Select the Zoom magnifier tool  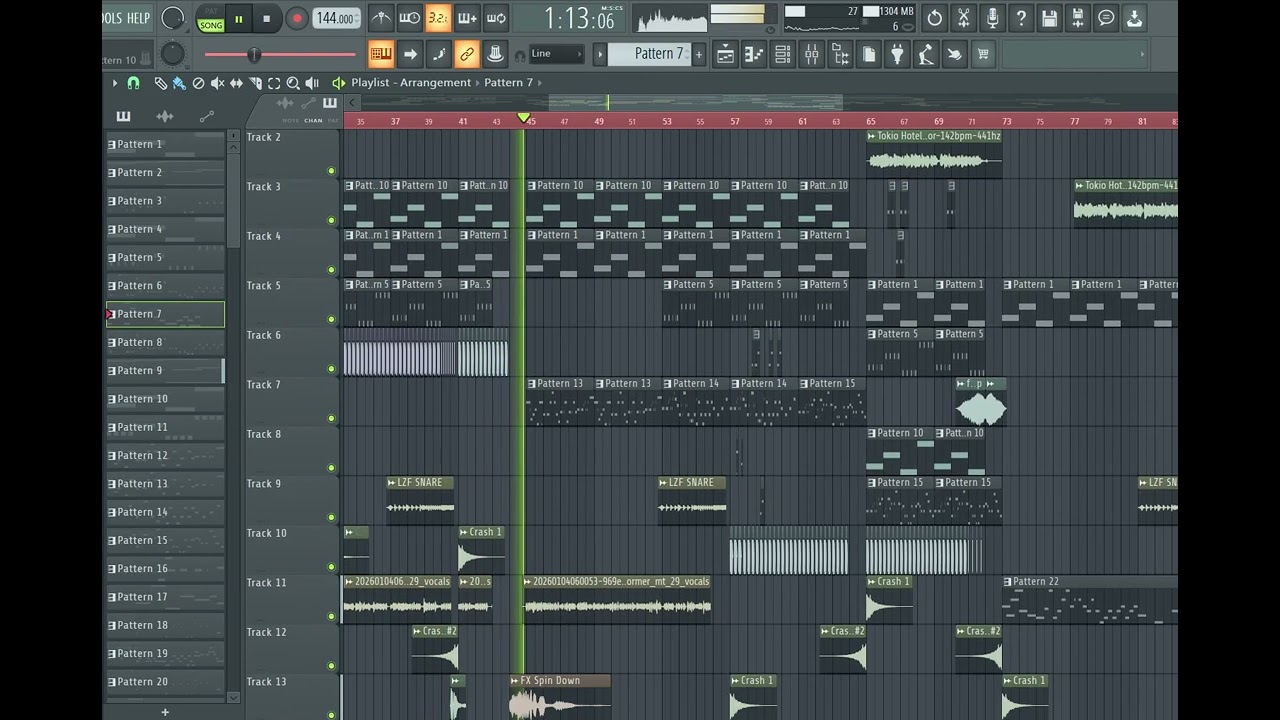coord(293,83)
